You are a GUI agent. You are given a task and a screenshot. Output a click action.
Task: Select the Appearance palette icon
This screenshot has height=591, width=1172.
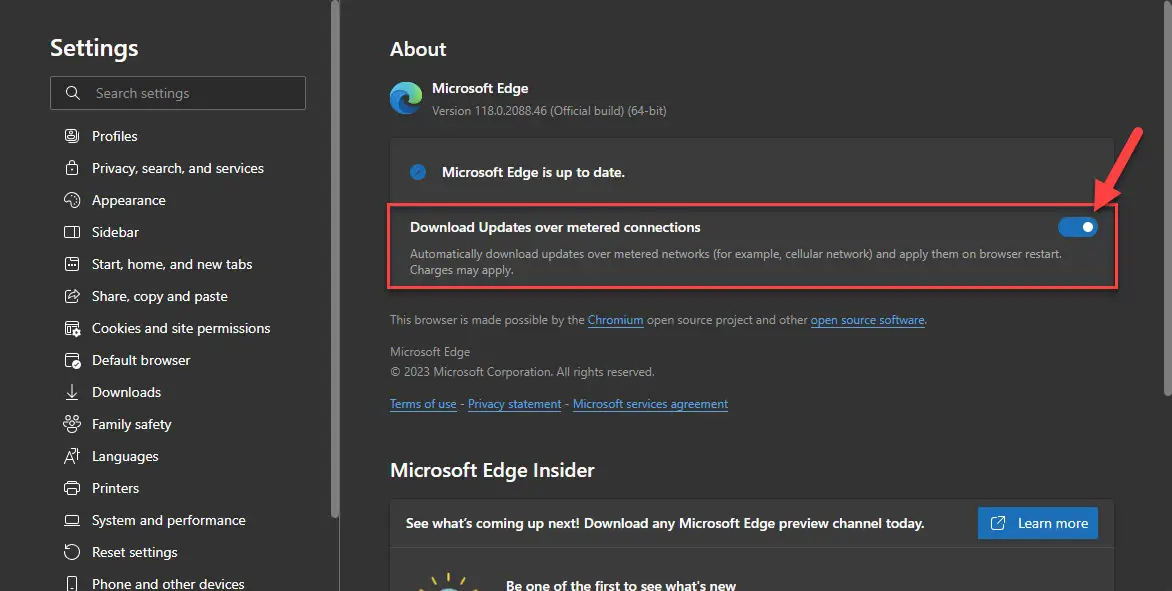(x=72, y=200)
